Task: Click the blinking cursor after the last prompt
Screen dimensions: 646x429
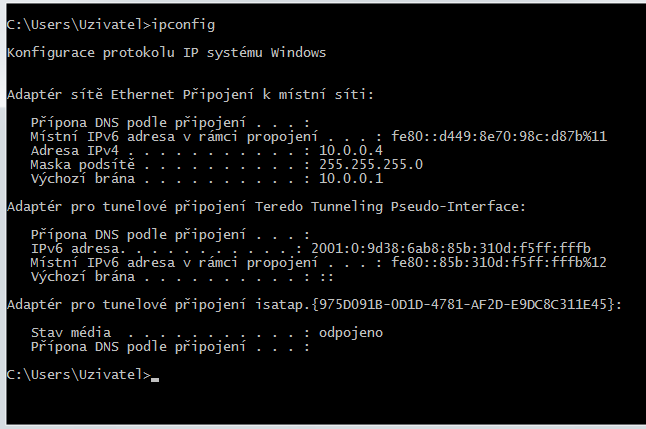Action: coord(155,378)
